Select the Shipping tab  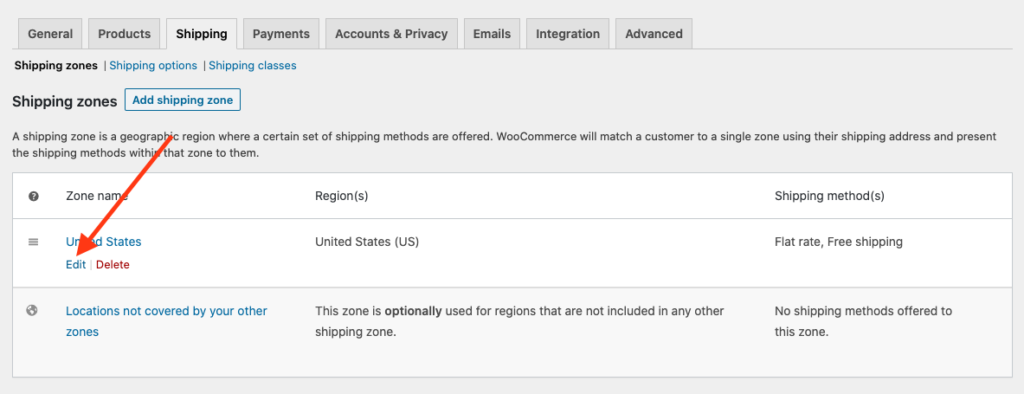202,34
